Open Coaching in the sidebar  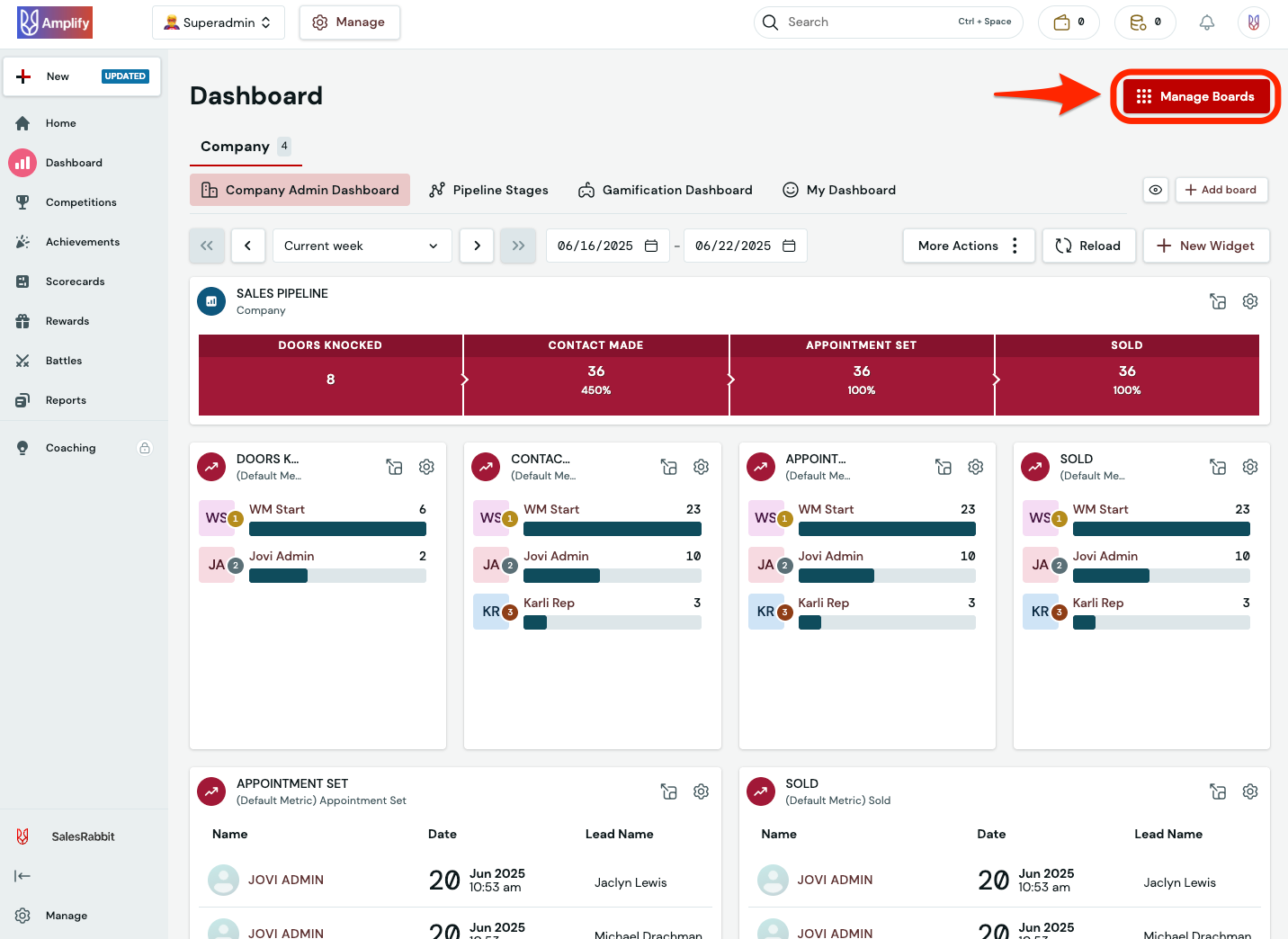[x=70, y=448]
